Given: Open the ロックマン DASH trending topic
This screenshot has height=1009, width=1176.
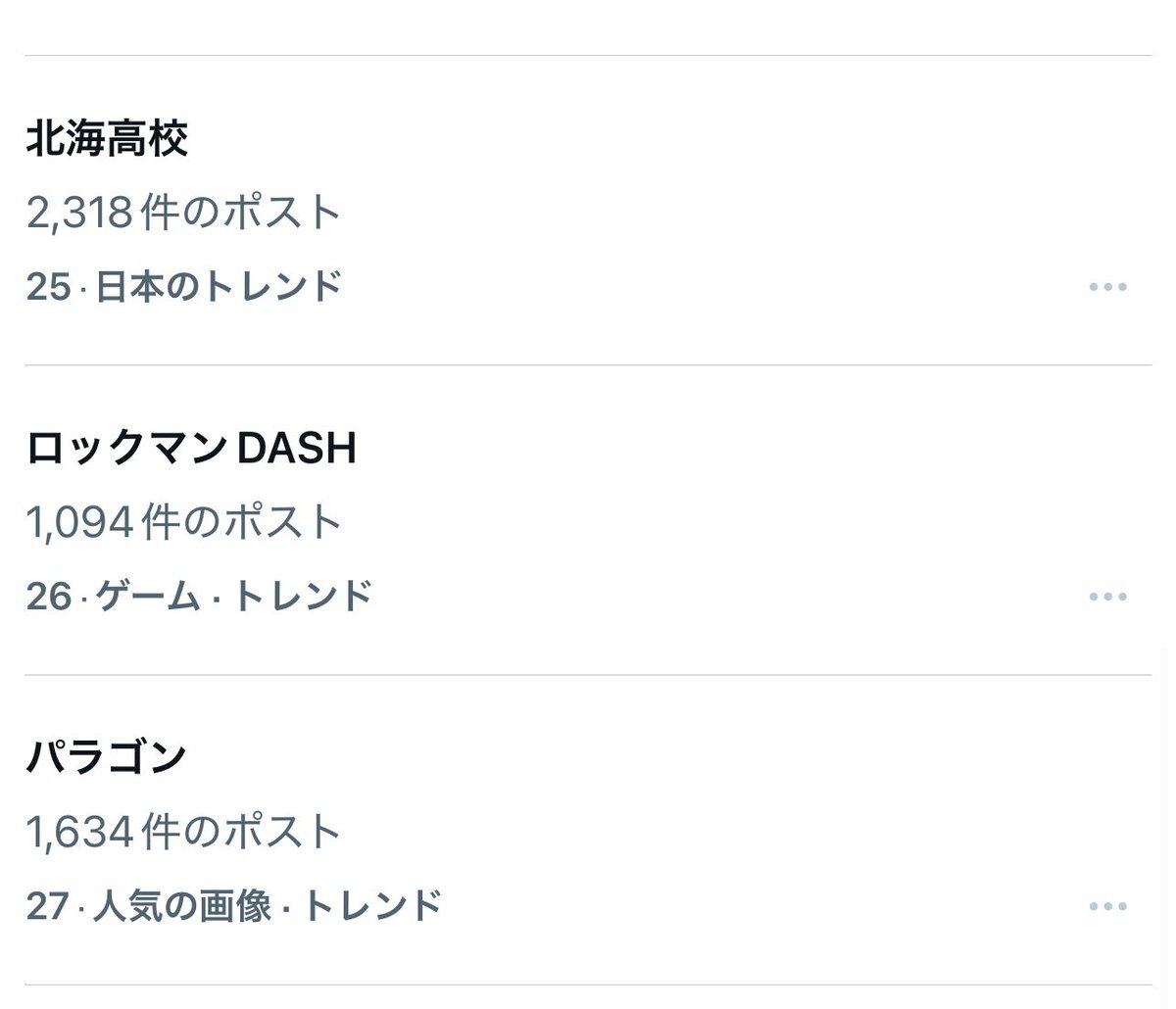Looking at the screenshot, I should 191,449.
